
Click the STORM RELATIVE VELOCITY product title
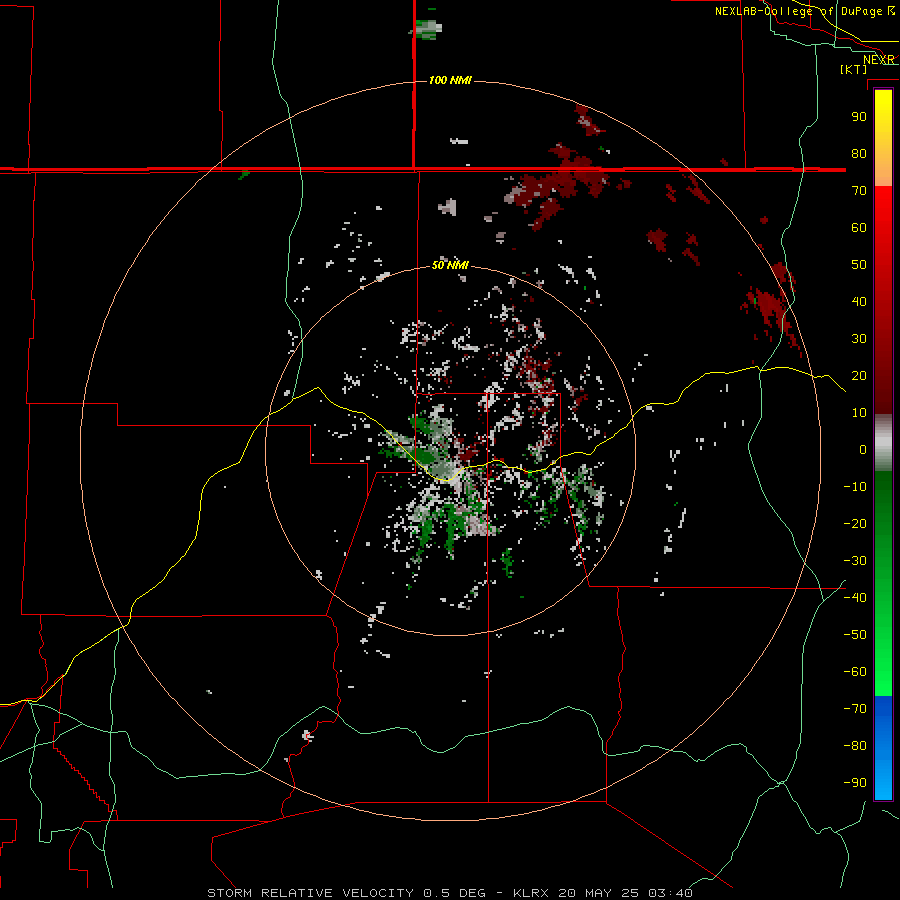click(x=311, y=893)
